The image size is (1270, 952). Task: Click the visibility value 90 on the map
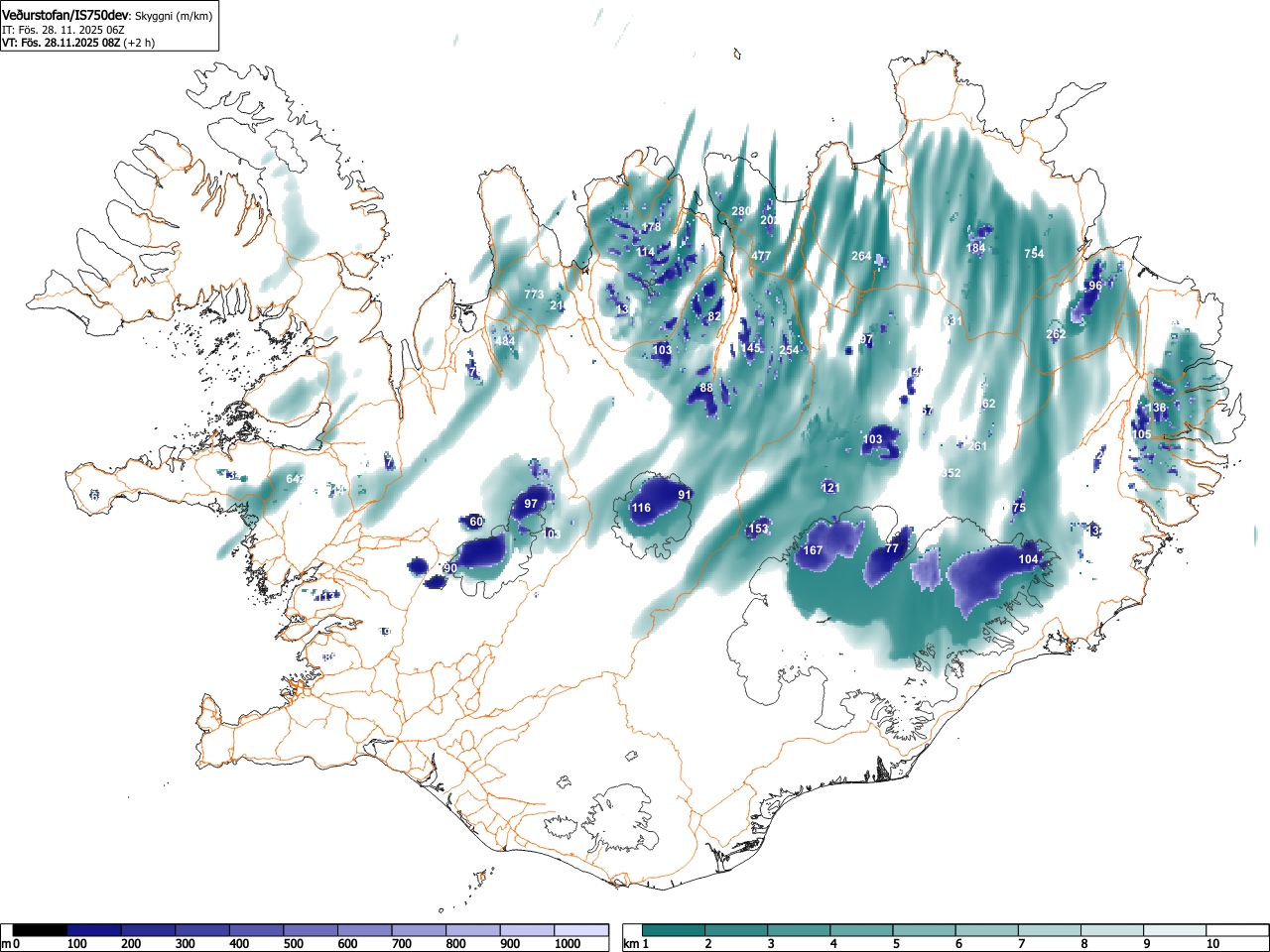click(450, 568)
